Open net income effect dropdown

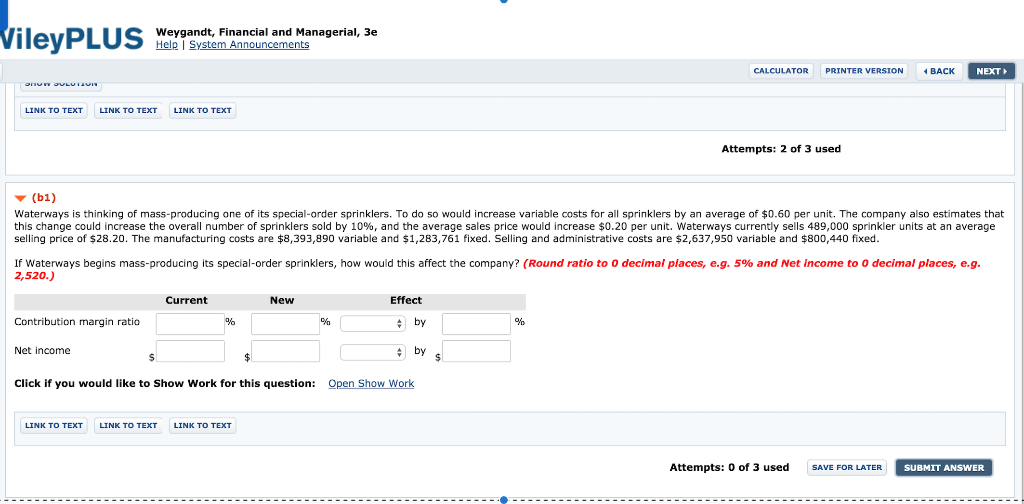tap(372, 352)
